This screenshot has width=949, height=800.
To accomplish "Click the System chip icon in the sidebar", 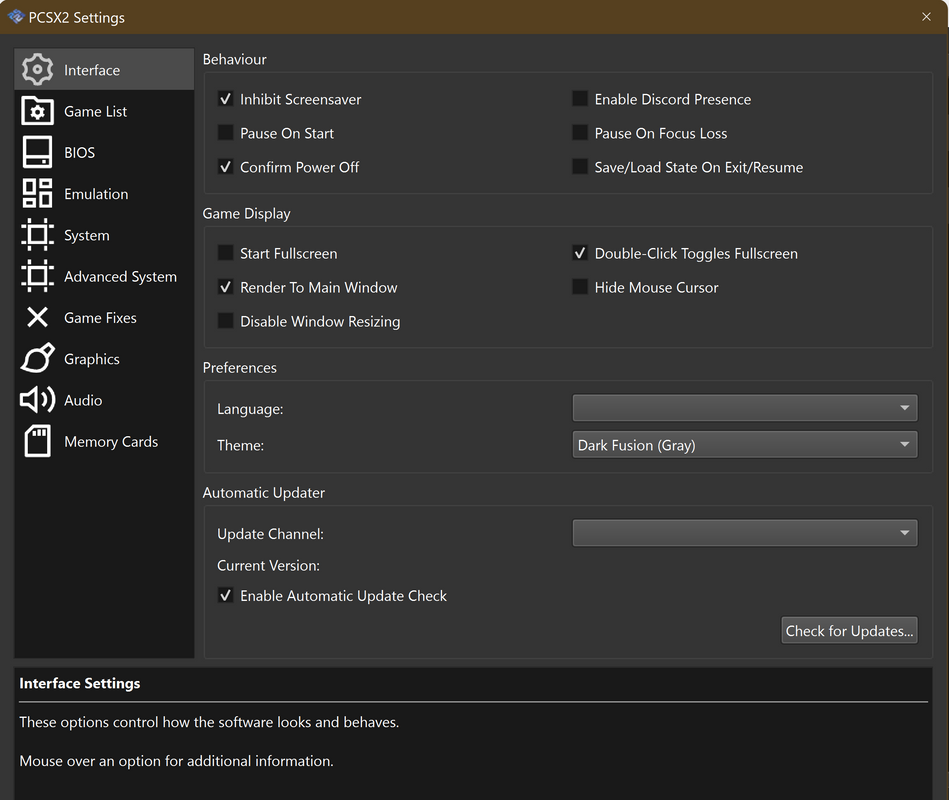I will click(x=38, y=235).
